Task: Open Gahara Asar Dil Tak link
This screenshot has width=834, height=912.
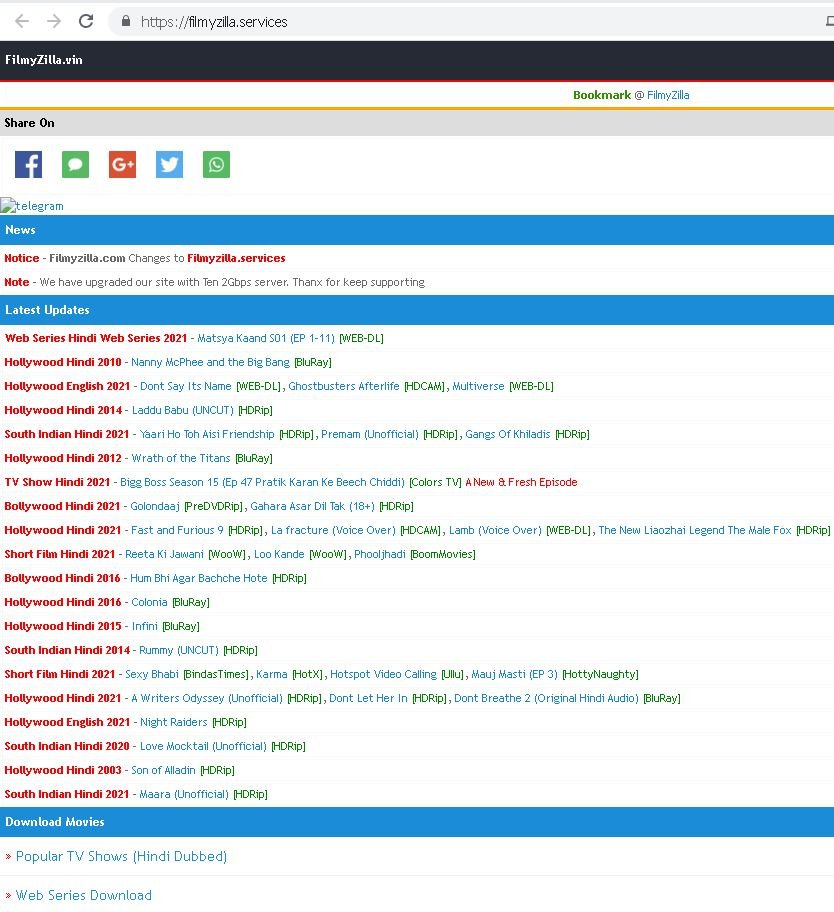Action: pos(312,506)
